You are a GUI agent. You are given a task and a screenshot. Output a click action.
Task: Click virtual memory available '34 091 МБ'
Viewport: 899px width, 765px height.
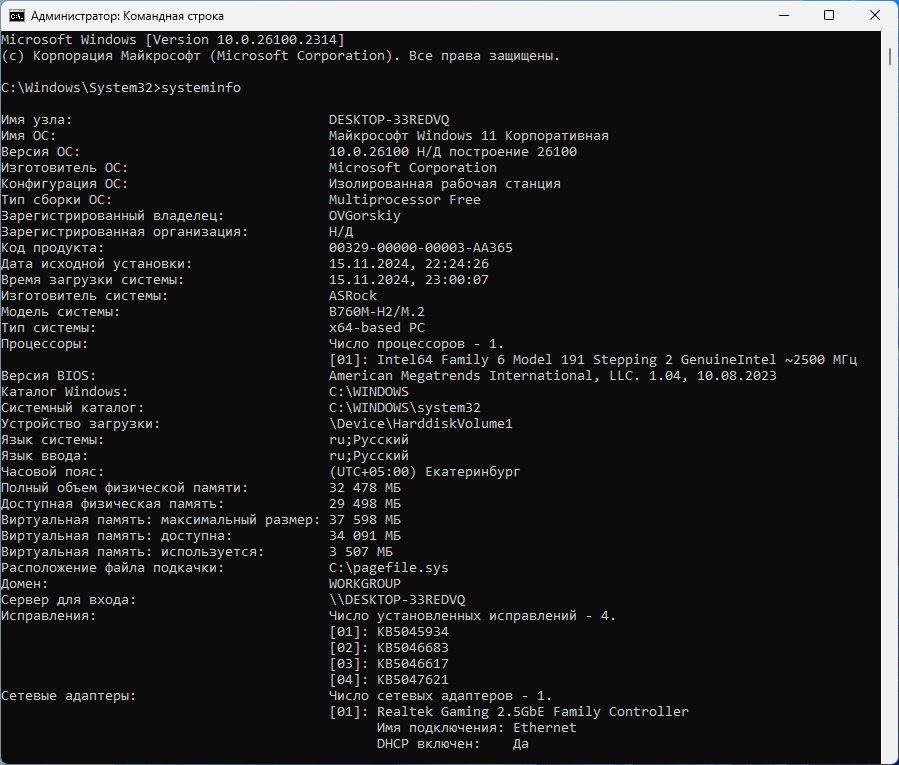tap(365, 536)
